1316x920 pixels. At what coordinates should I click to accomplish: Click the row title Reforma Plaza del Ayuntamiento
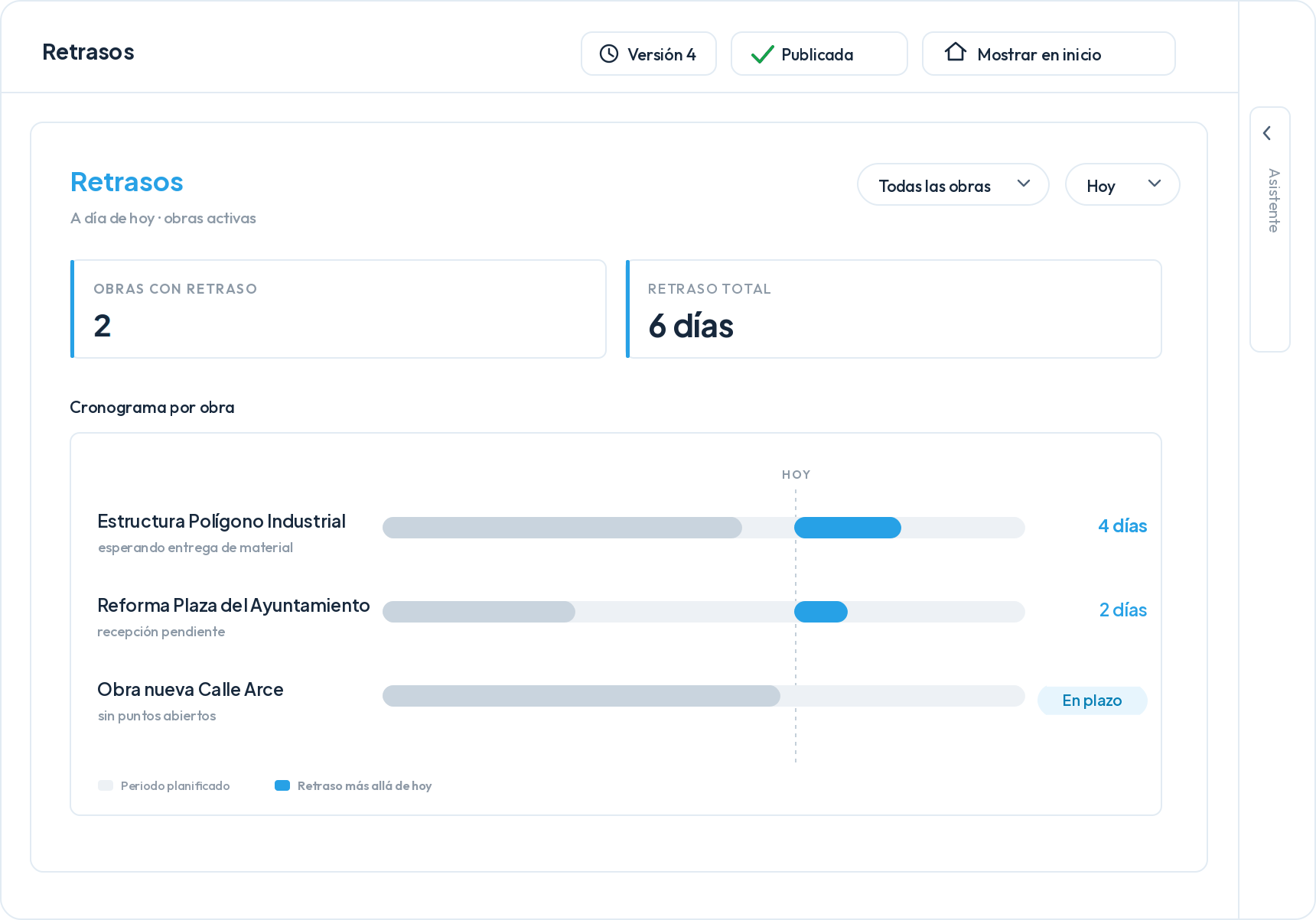click(x=233, y=606)
